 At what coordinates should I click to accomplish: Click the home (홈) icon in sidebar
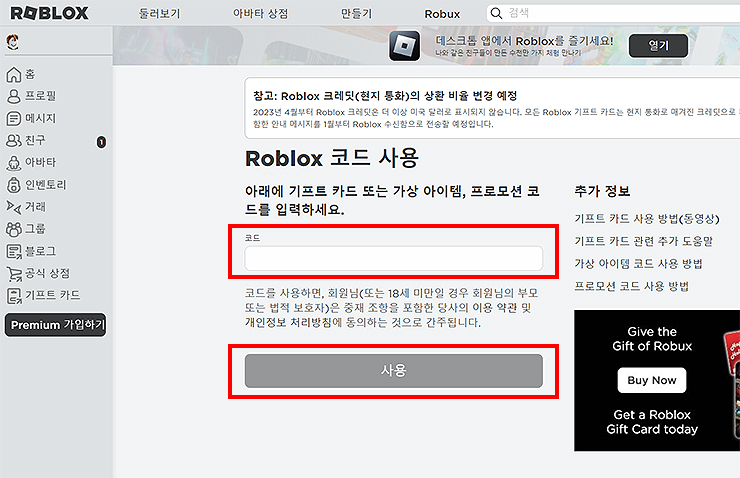[x=14, y=75]
